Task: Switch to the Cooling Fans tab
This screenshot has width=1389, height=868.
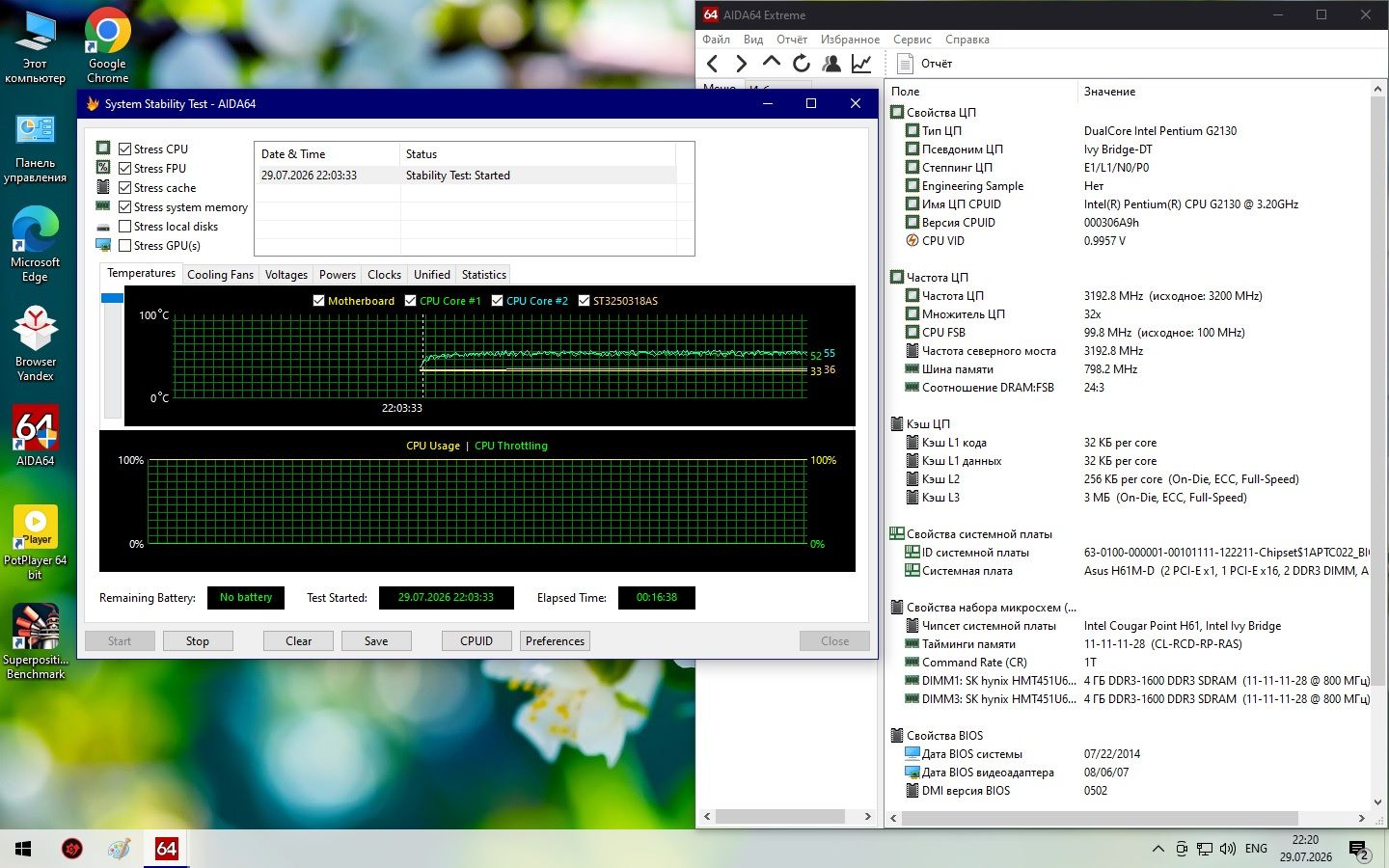Action: [220, 275]
